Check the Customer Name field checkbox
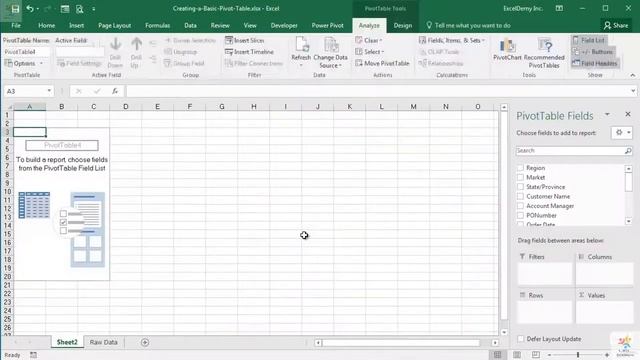The height and width of the screenshot is (360, 640). click(x=520, y=196)
